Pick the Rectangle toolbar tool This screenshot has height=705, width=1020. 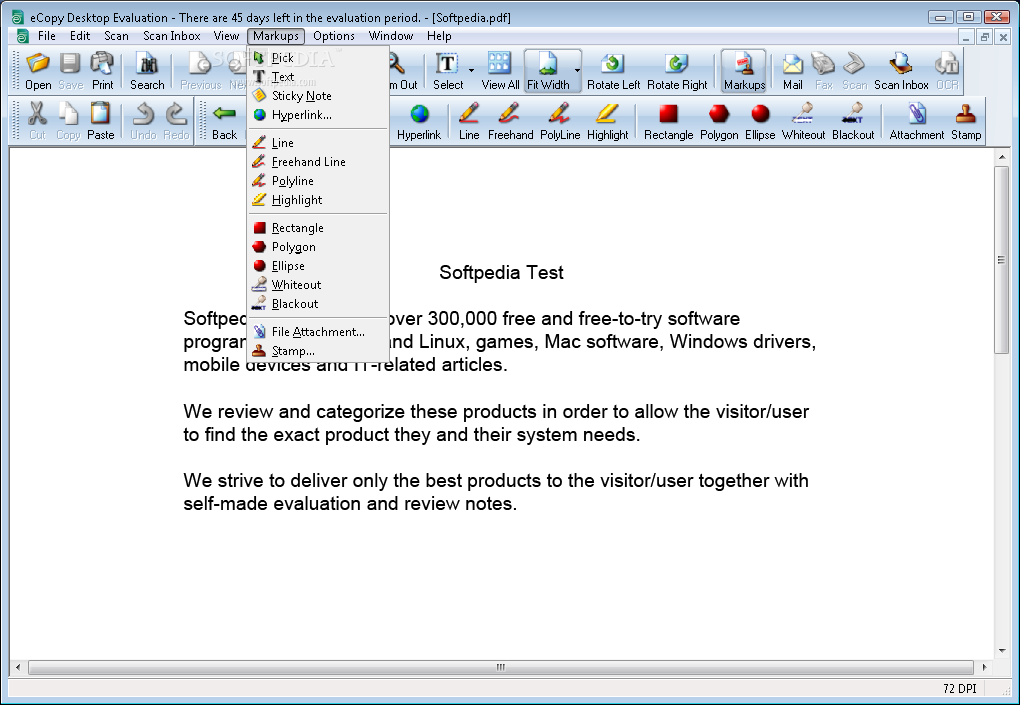click(668, 121)
